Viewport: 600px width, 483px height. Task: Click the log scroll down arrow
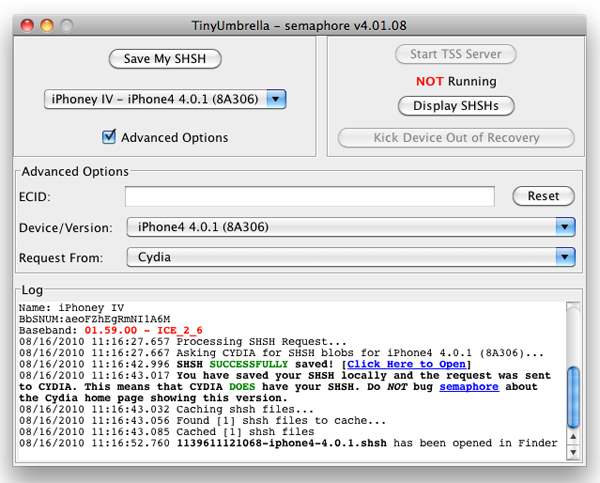click(x=573, y=452)
